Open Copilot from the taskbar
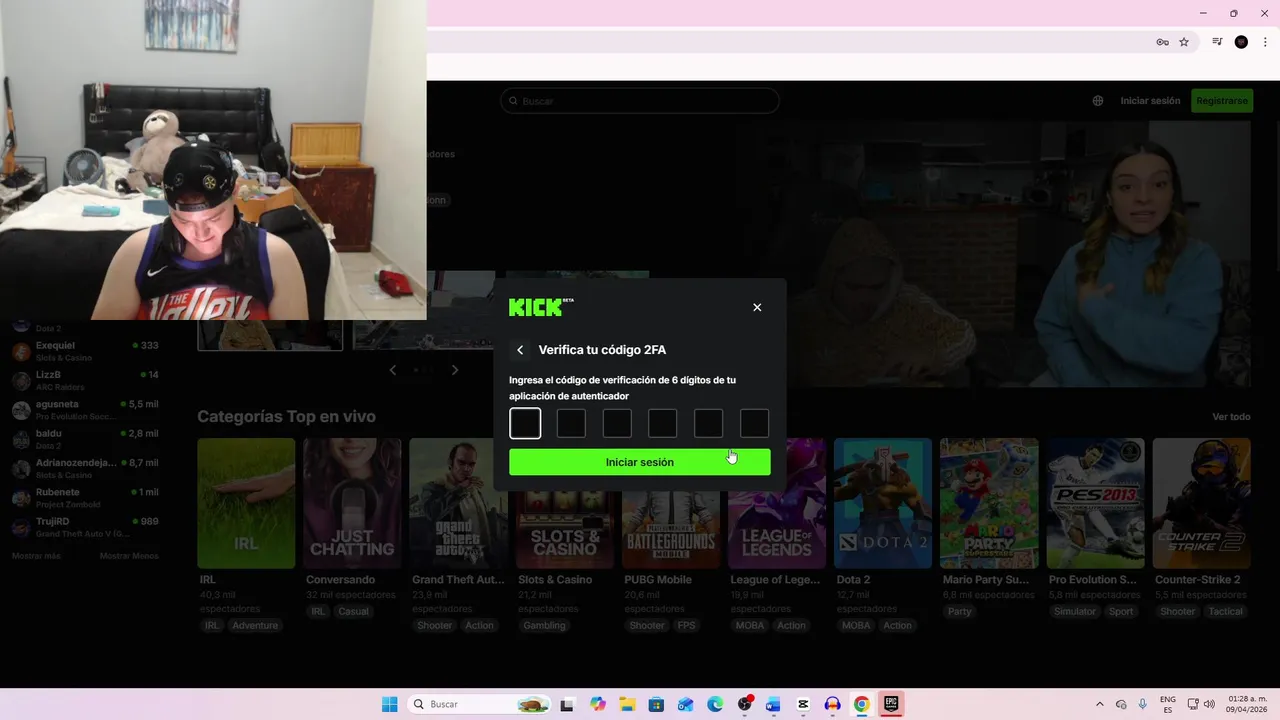The image size is (1280, 720). (598, 704)
